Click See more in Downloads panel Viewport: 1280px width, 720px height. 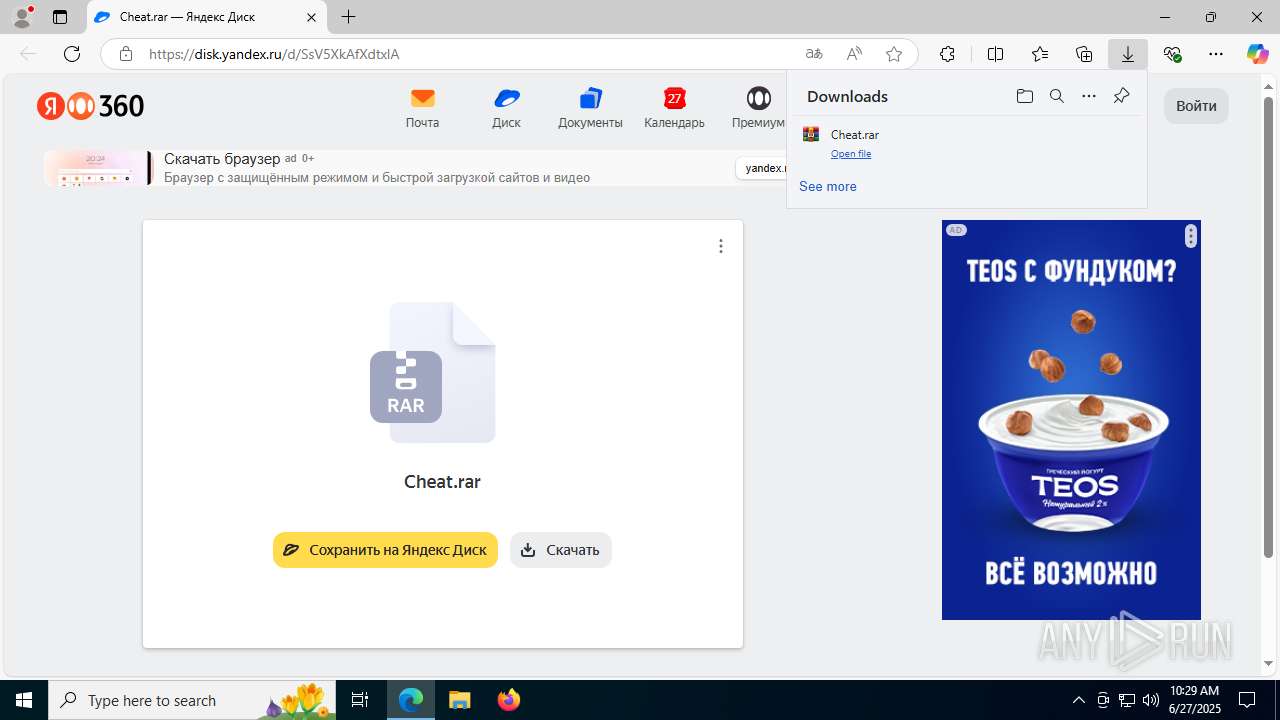coord(828,186)
